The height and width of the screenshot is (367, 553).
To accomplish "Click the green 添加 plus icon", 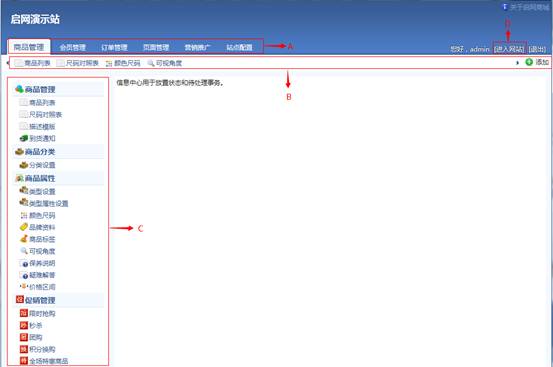I will click(529, 62).
